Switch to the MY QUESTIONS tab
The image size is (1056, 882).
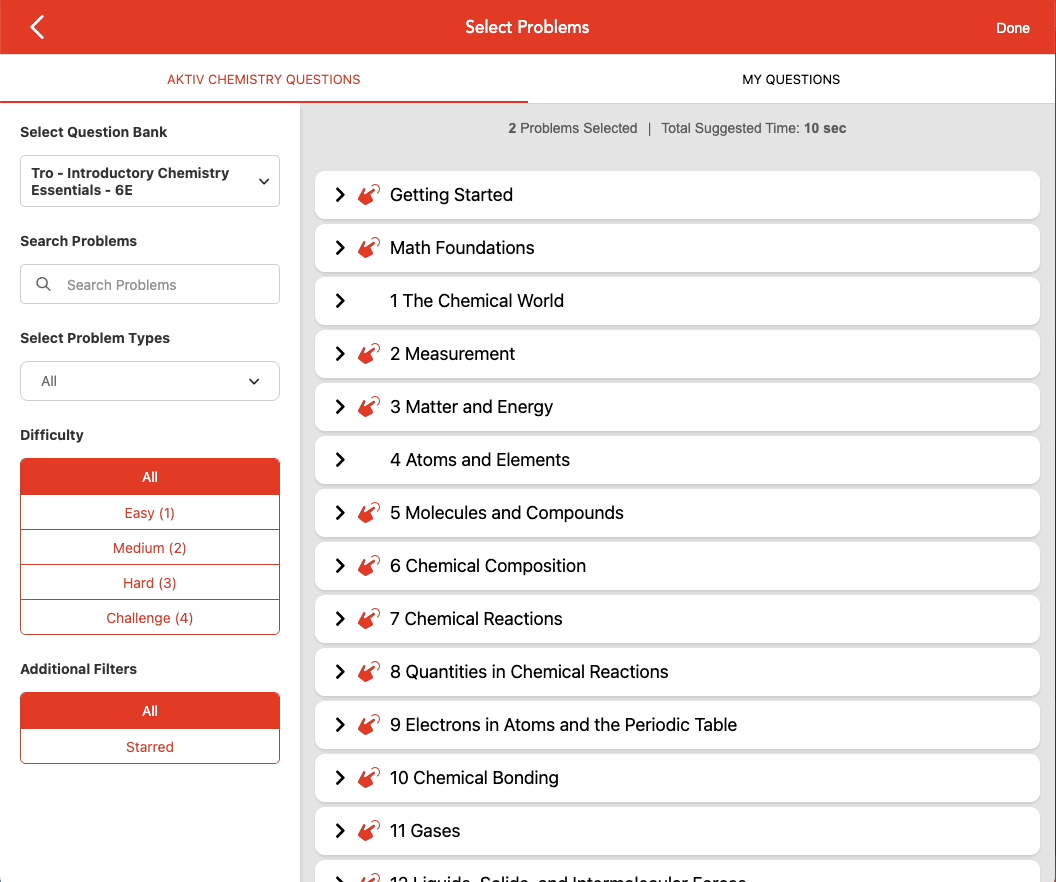click(791, 78)
